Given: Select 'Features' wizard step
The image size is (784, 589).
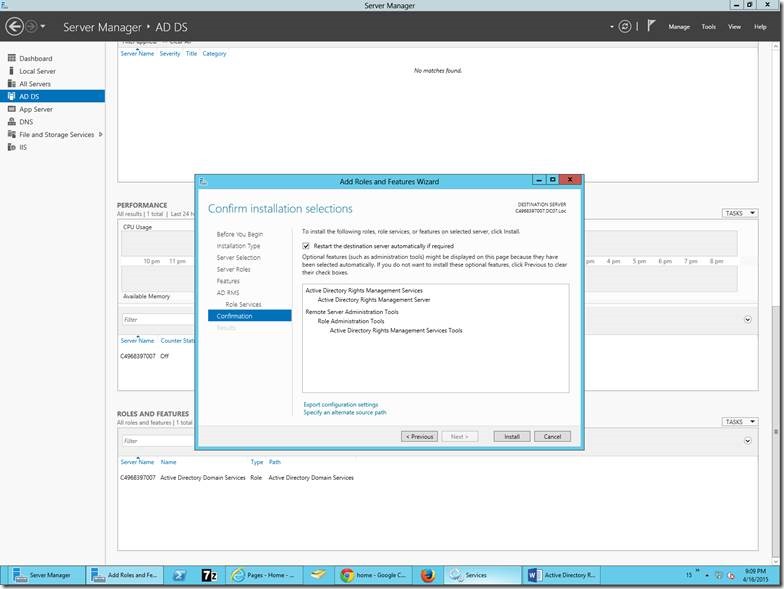Looking at the screenshot, I should 228,281.
